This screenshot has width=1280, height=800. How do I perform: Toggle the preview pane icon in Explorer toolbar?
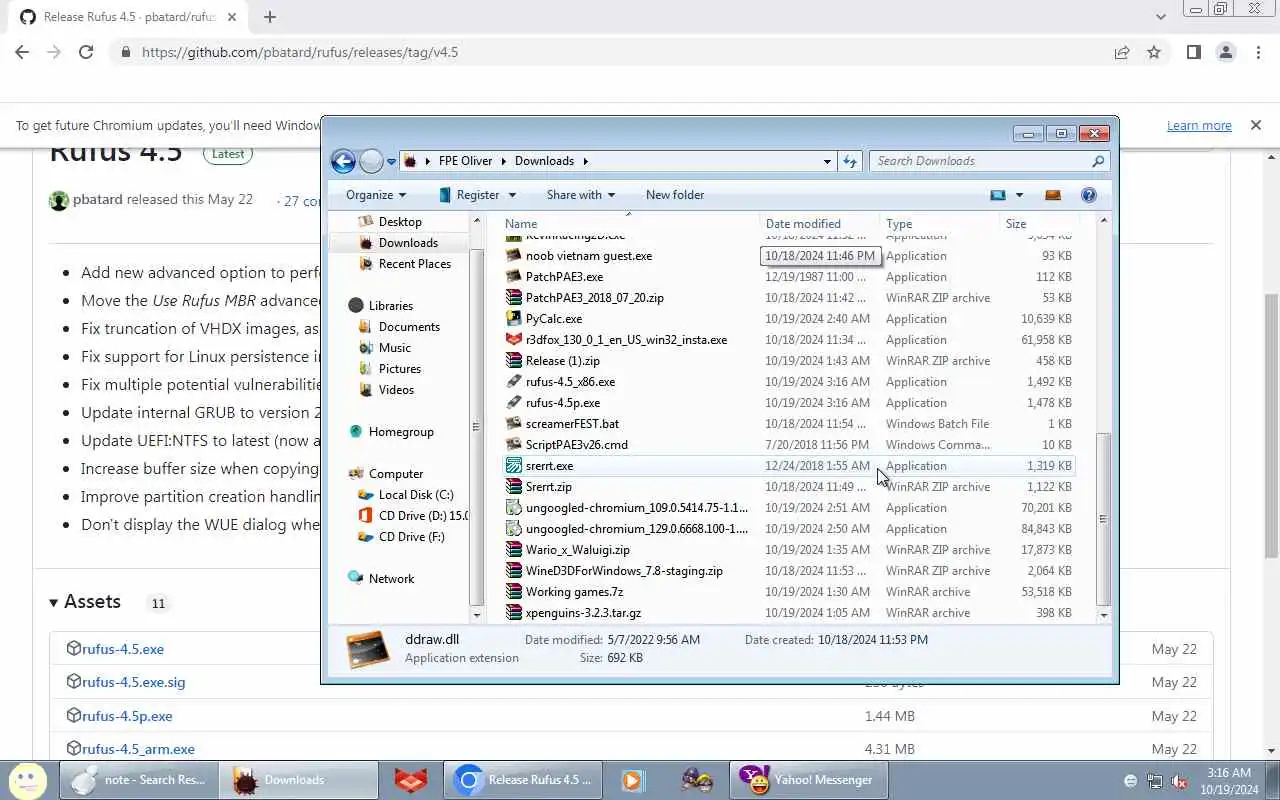pyautogui.click(x=1053, y=195)
